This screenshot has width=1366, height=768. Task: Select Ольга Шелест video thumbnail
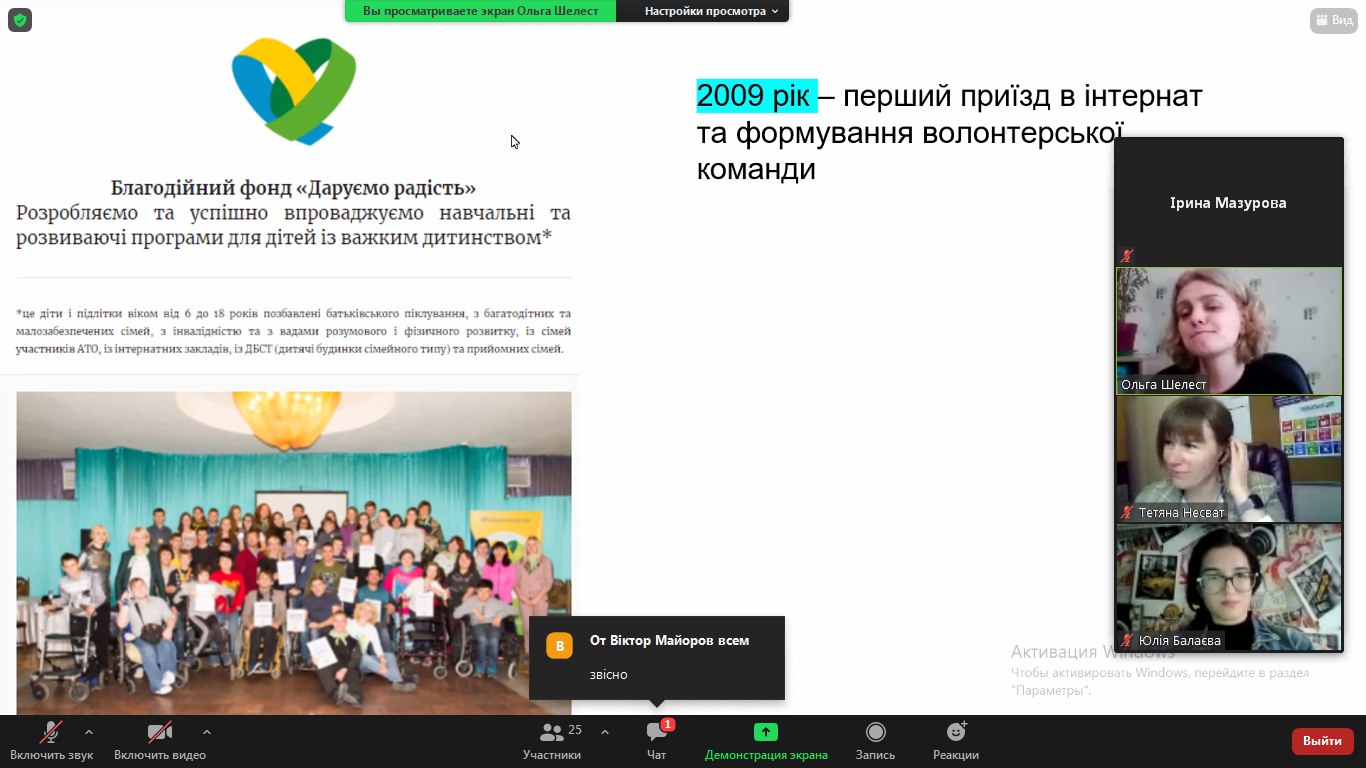tap(1229, 330)
